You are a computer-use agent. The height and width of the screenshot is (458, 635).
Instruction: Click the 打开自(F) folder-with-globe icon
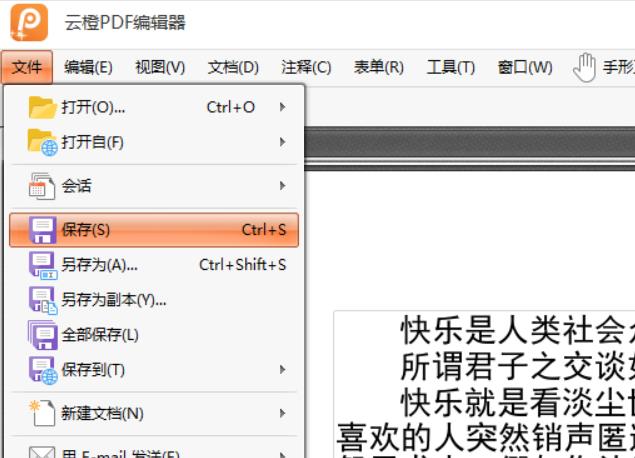(43, 143)
